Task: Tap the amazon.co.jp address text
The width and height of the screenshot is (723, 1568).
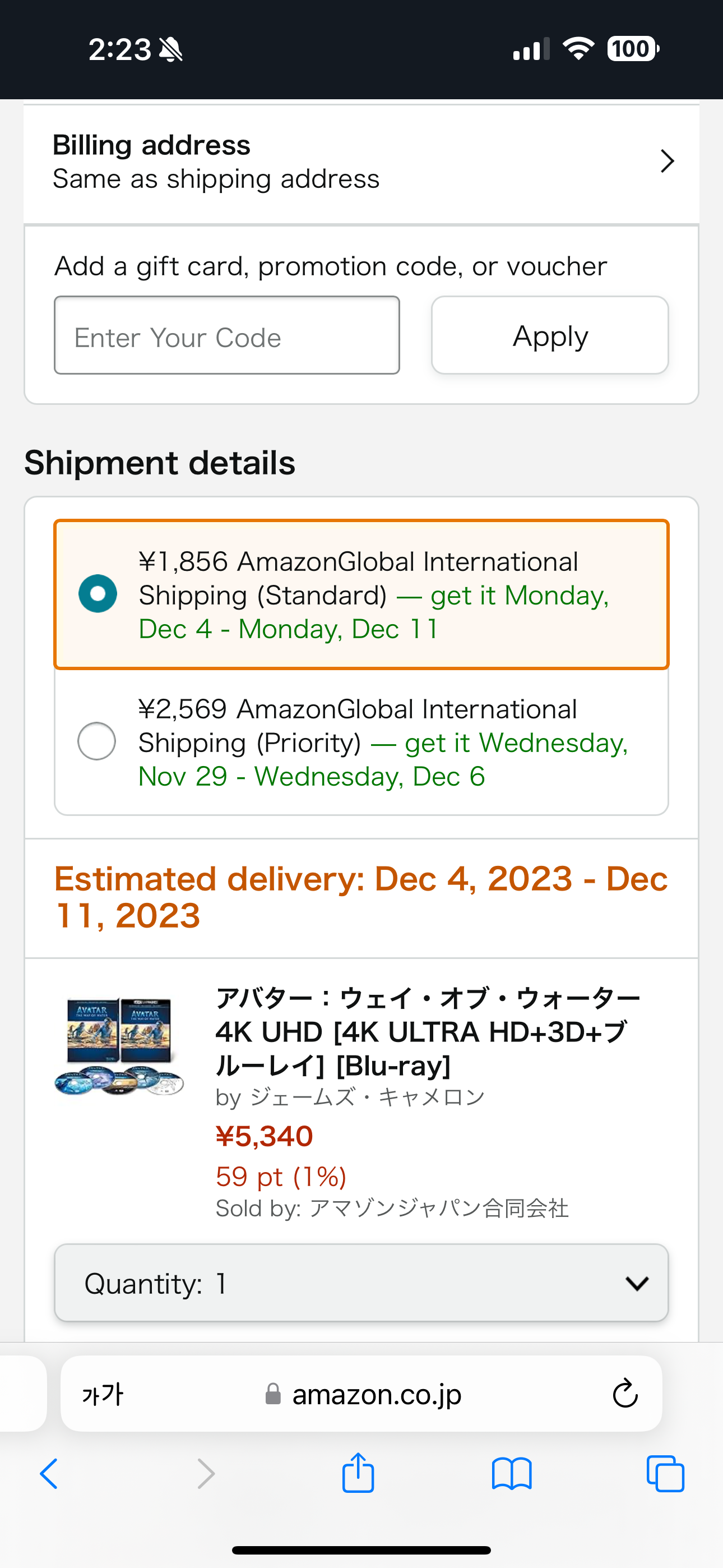Action: point(377,1394)
